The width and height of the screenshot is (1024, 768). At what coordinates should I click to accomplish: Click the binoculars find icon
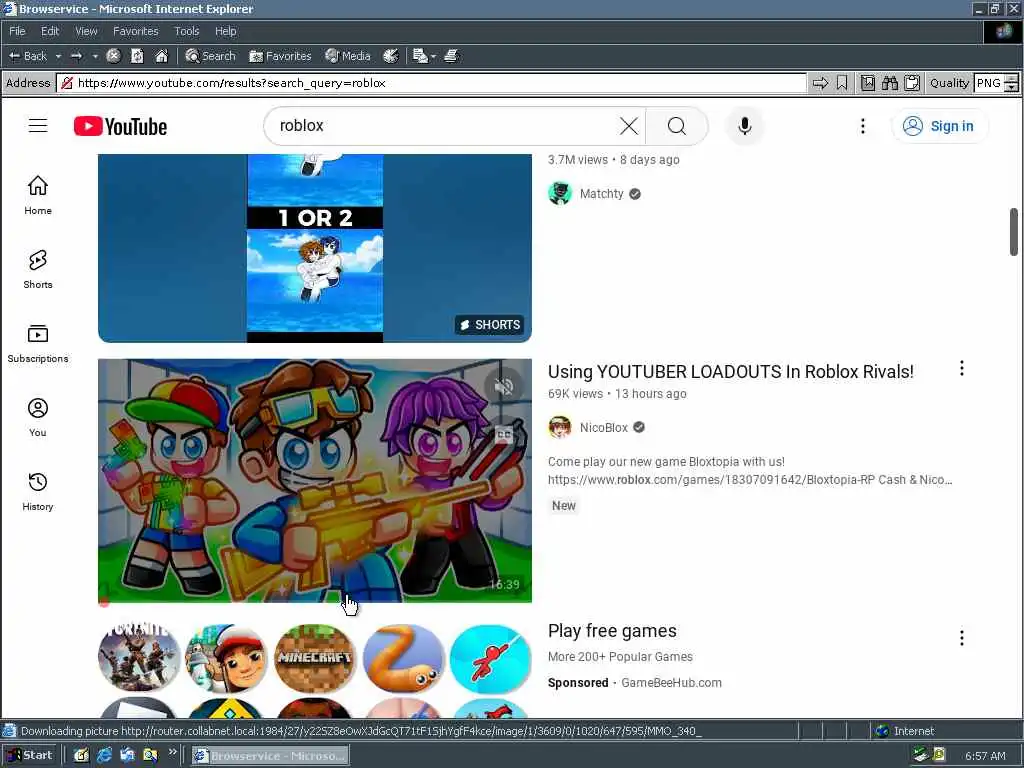pos(889,83)
